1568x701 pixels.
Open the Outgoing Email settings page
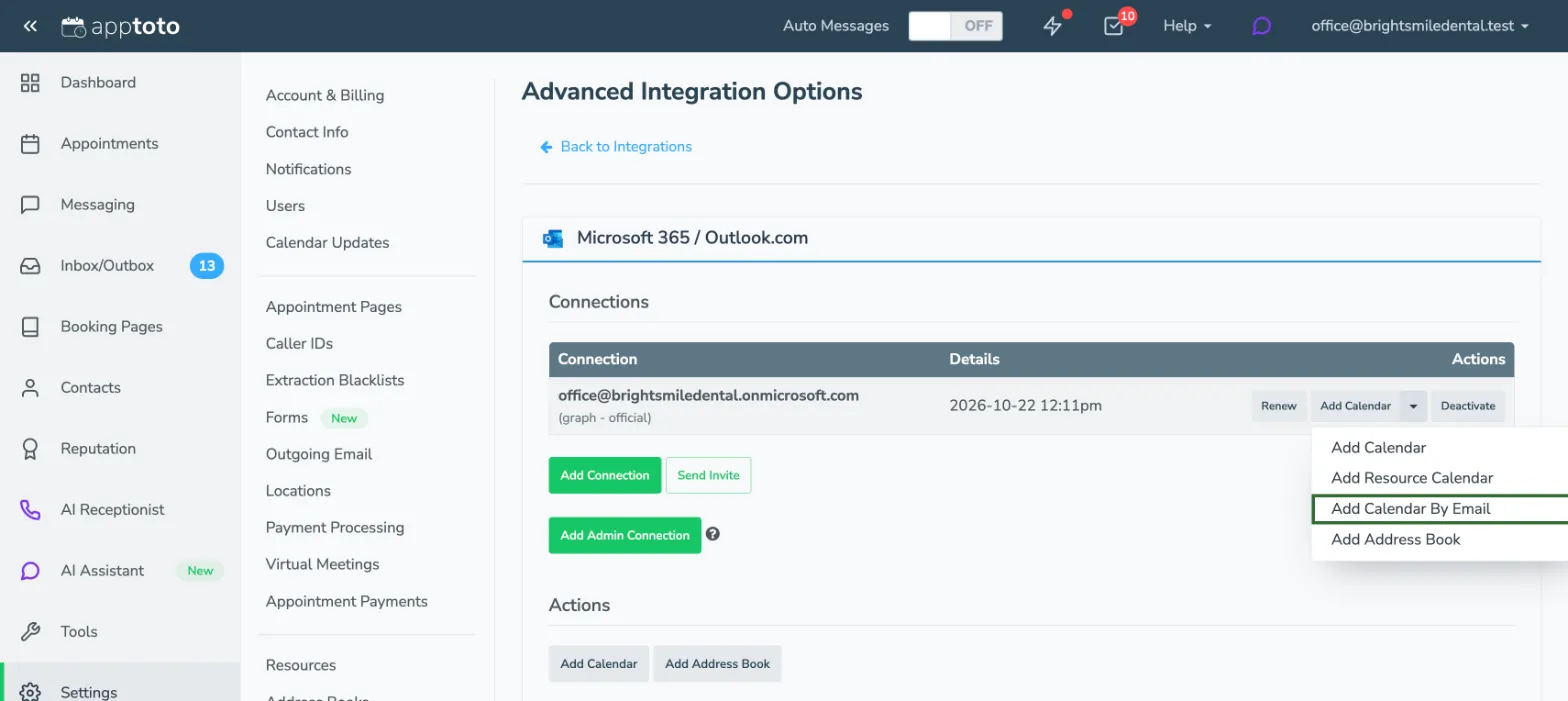pos(319,454)
